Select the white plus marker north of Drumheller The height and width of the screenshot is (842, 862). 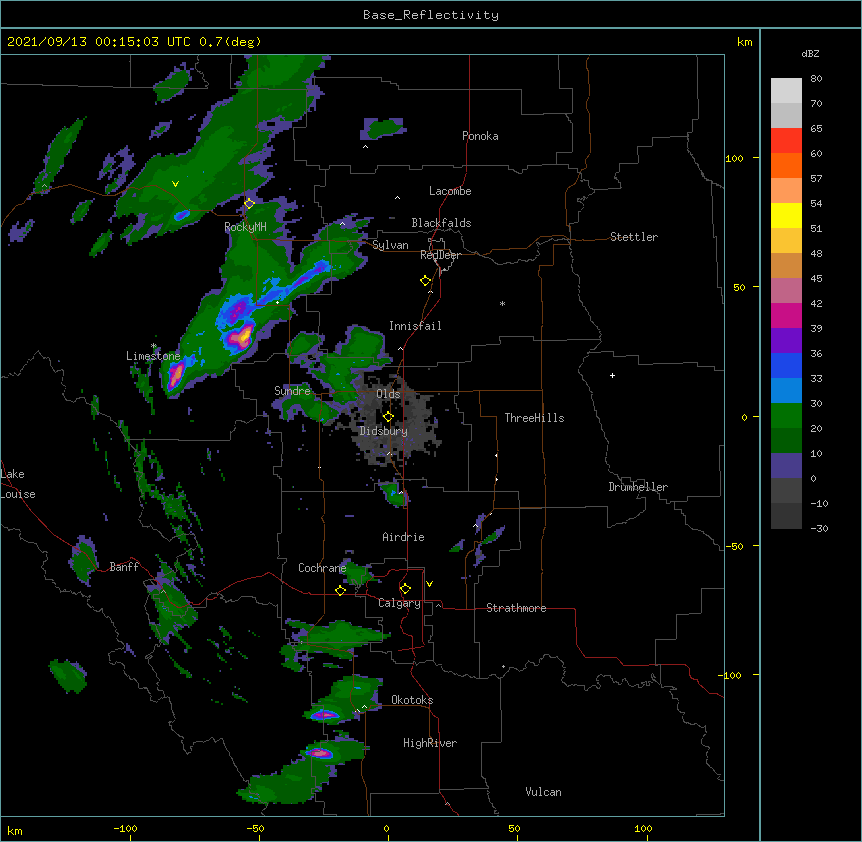pyautogui.click(x=612, y=375)
